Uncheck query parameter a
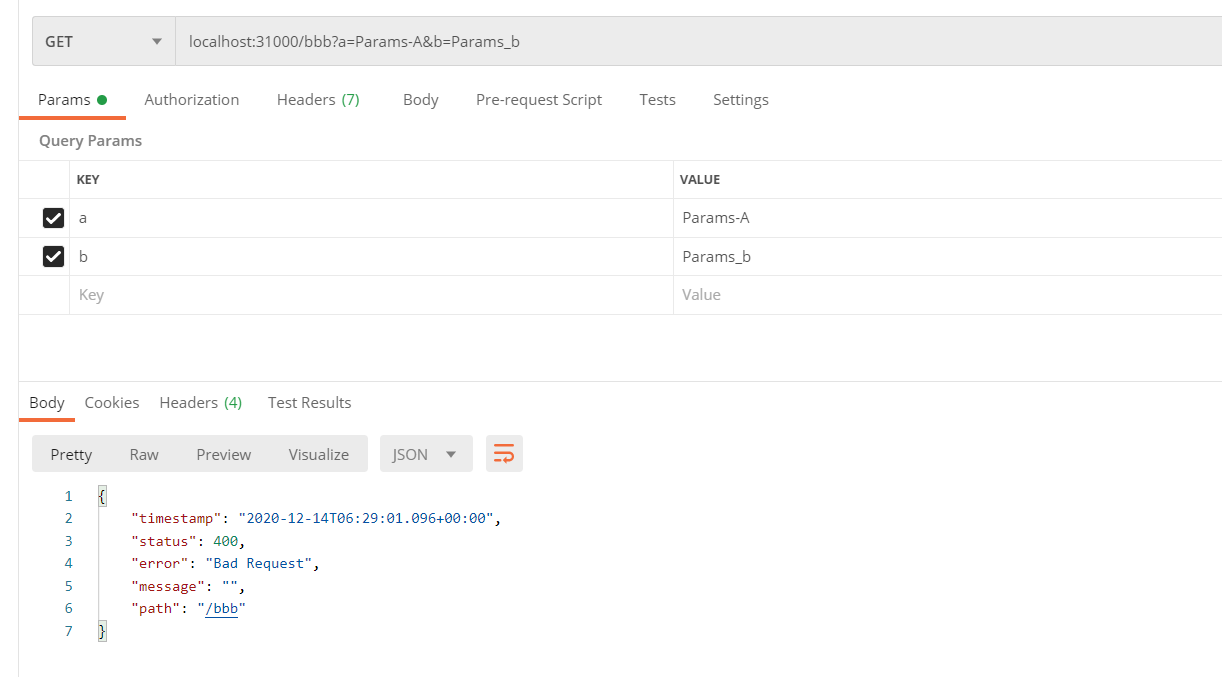The image size is (1222, 677). coord(53,217)
